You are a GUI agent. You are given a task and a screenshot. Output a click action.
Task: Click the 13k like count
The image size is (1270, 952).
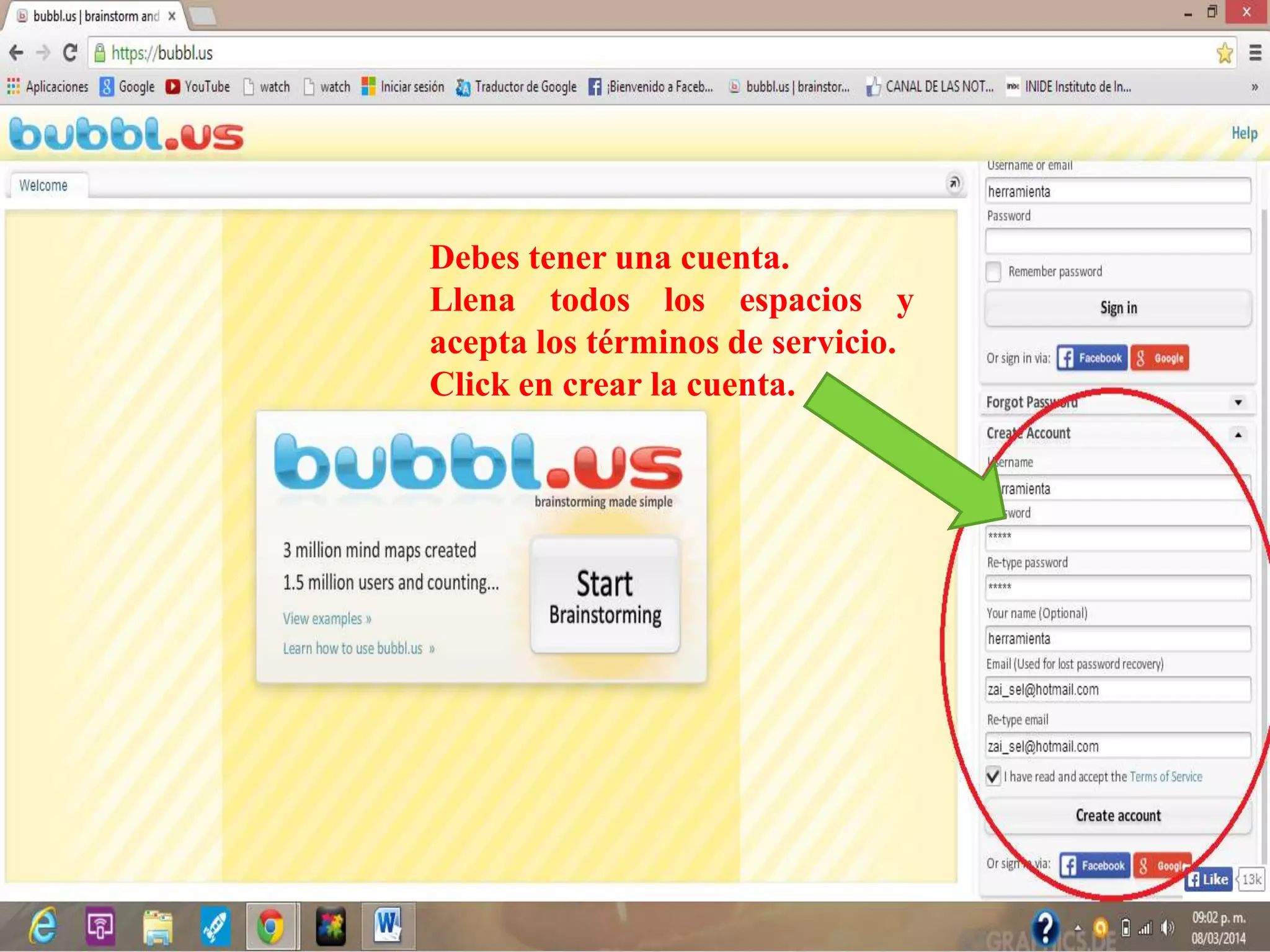(x=1250, y=879)
